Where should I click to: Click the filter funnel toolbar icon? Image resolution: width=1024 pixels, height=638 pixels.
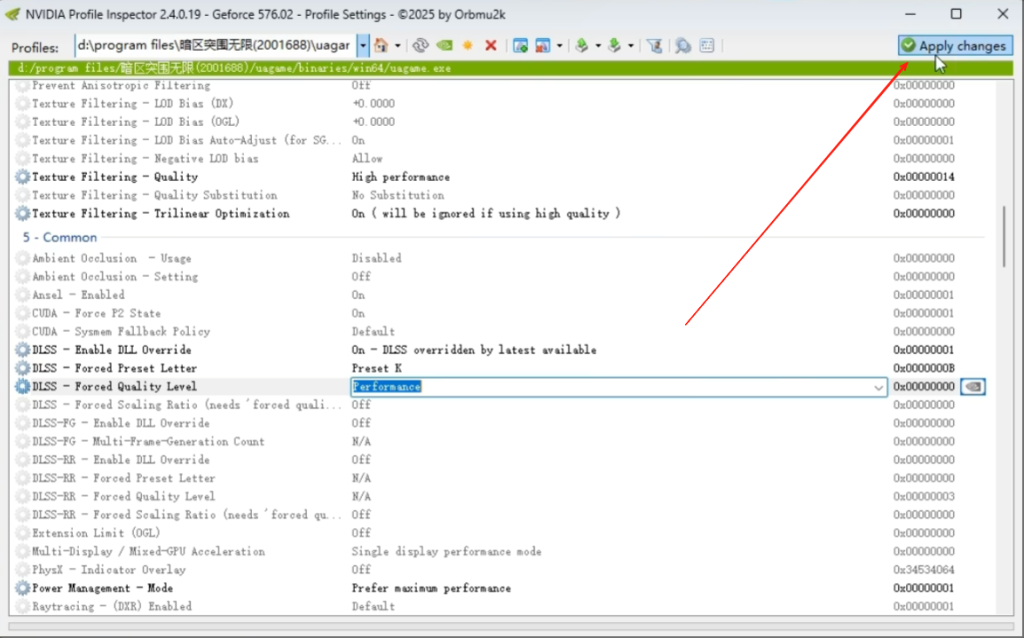coord(654,46)
